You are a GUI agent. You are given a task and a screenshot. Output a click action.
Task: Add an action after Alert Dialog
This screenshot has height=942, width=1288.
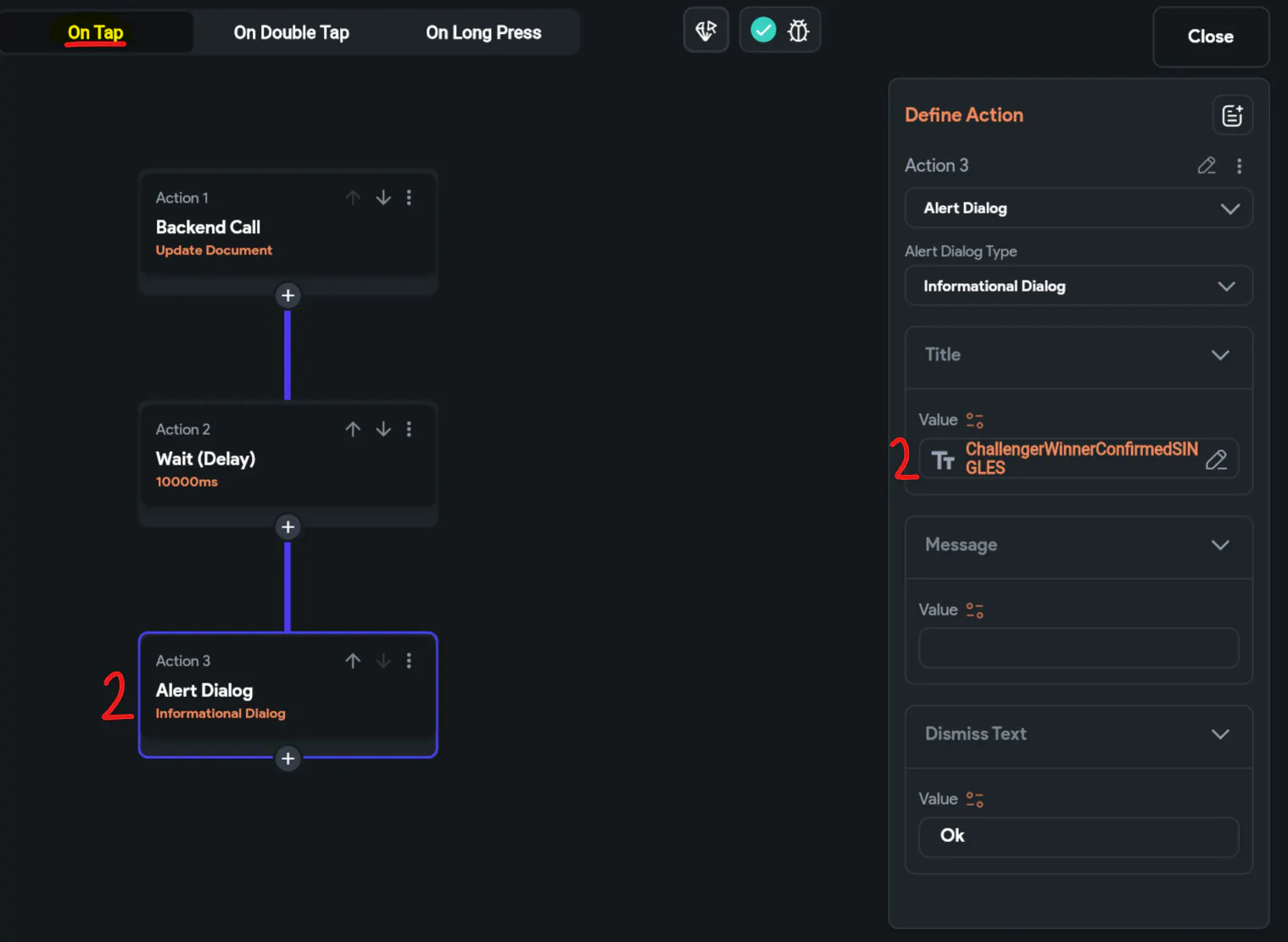click(288, 758)
